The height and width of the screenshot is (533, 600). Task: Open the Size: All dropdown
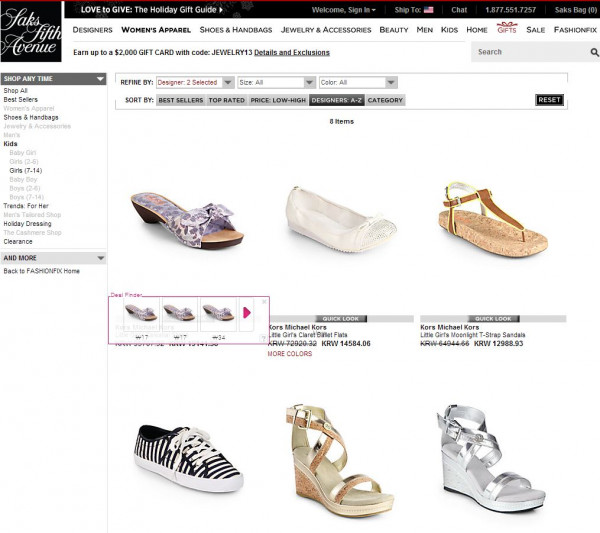[309, 83]
